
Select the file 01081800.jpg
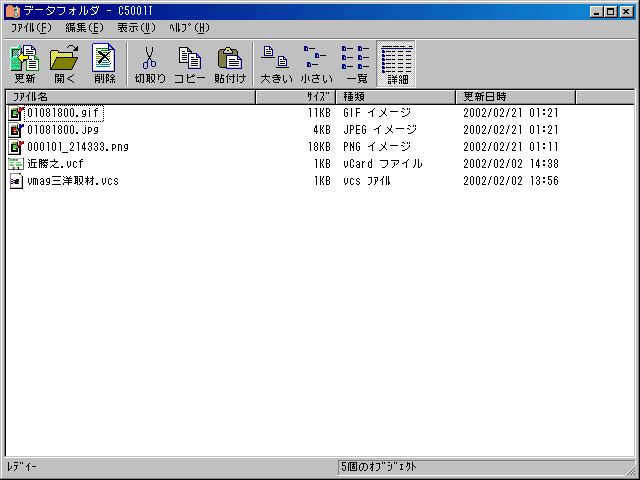[x=62, y=130]
